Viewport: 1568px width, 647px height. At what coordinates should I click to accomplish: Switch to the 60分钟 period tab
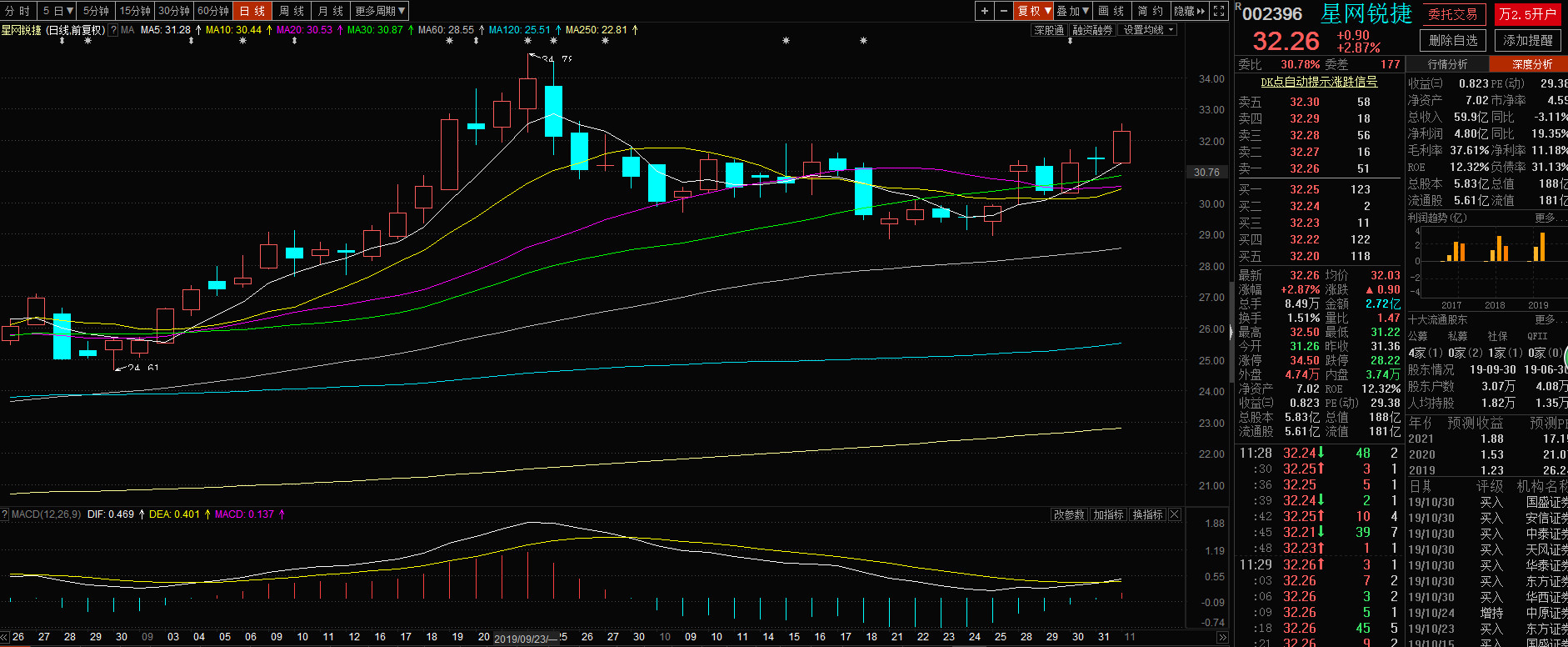[213, 11]
